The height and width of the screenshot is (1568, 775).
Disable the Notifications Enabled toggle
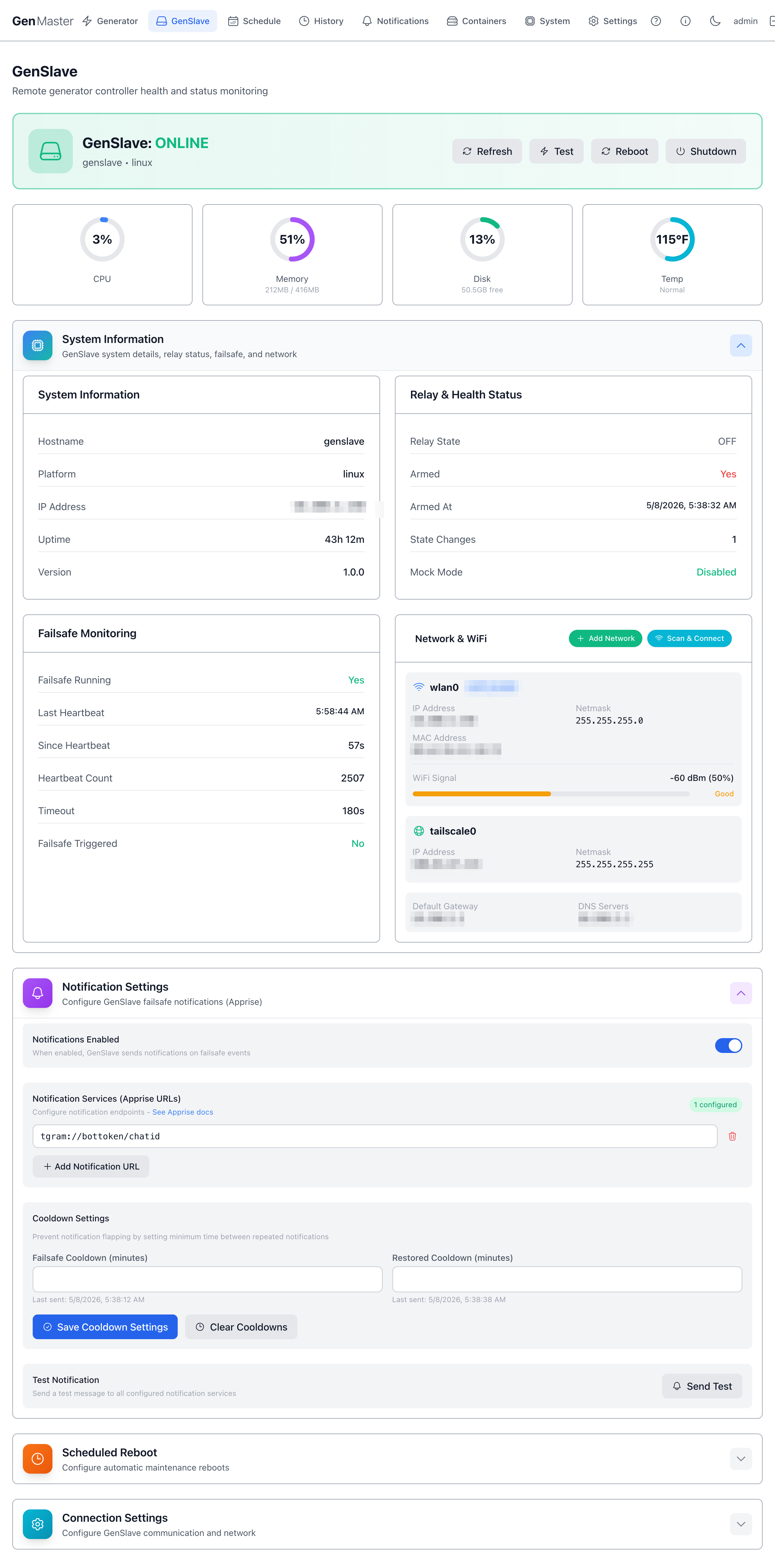tap(728, 1045)
